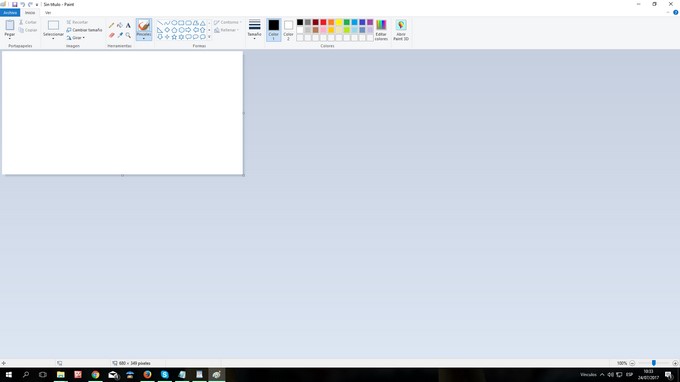Expand the Seleccionar dropdown arrow
The image size is (680, 382).
pos(53,39)
